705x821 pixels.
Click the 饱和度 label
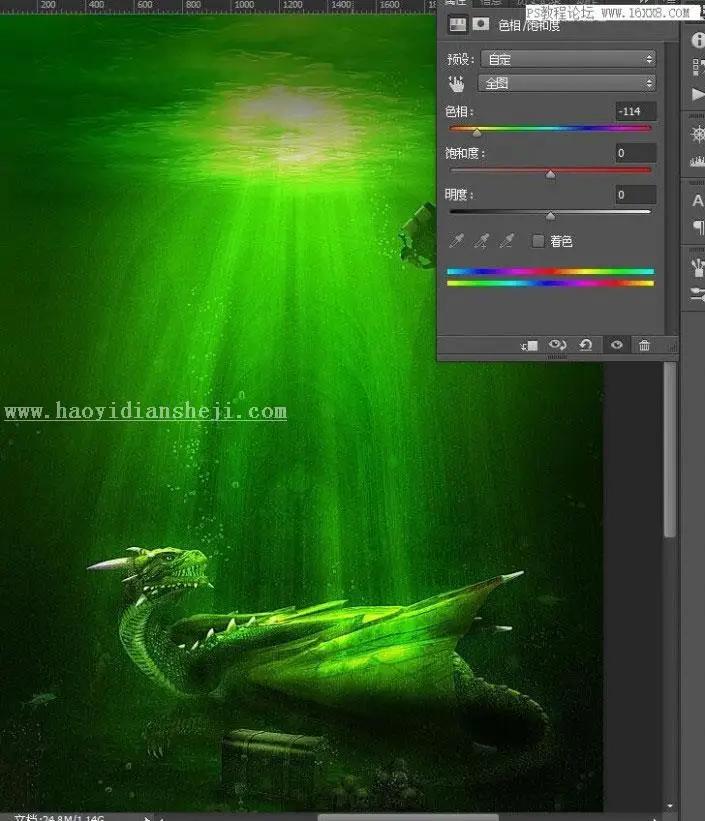pos(465,153)
